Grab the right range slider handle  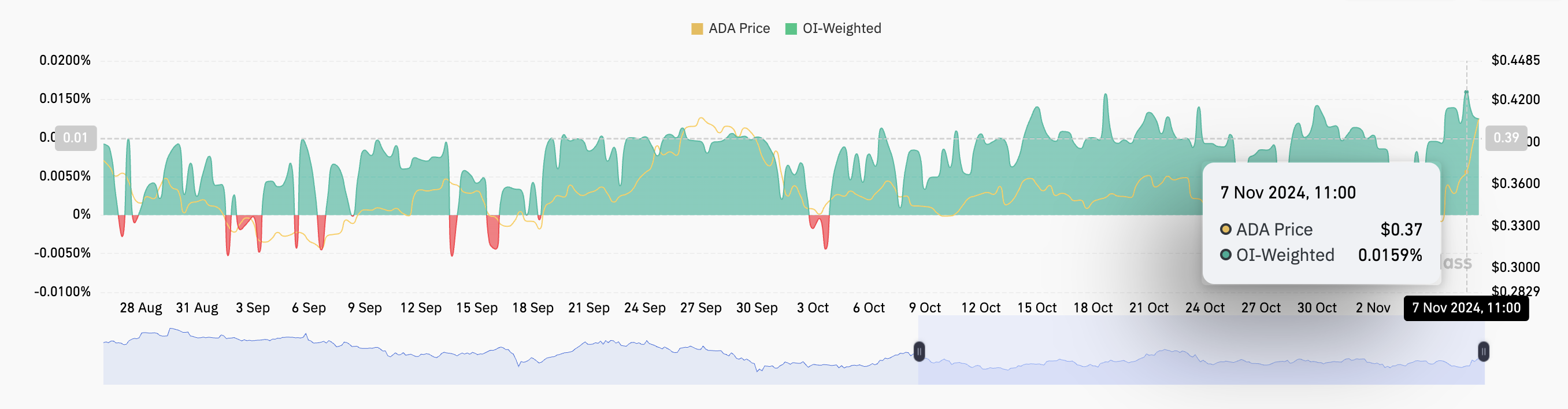pos(1484,351)
